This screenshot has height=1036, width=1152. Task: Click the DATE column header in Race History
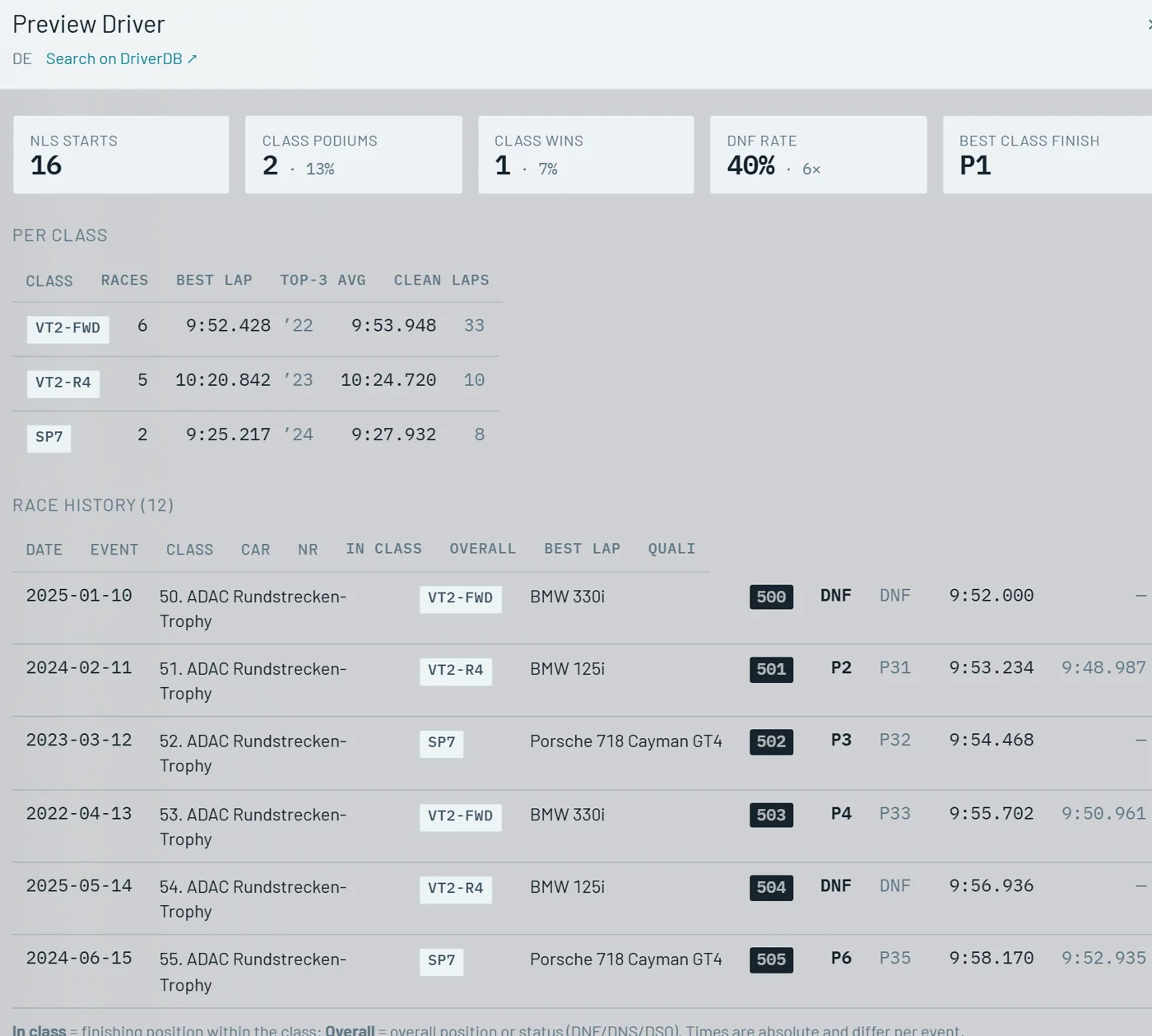tap(44, 550)
